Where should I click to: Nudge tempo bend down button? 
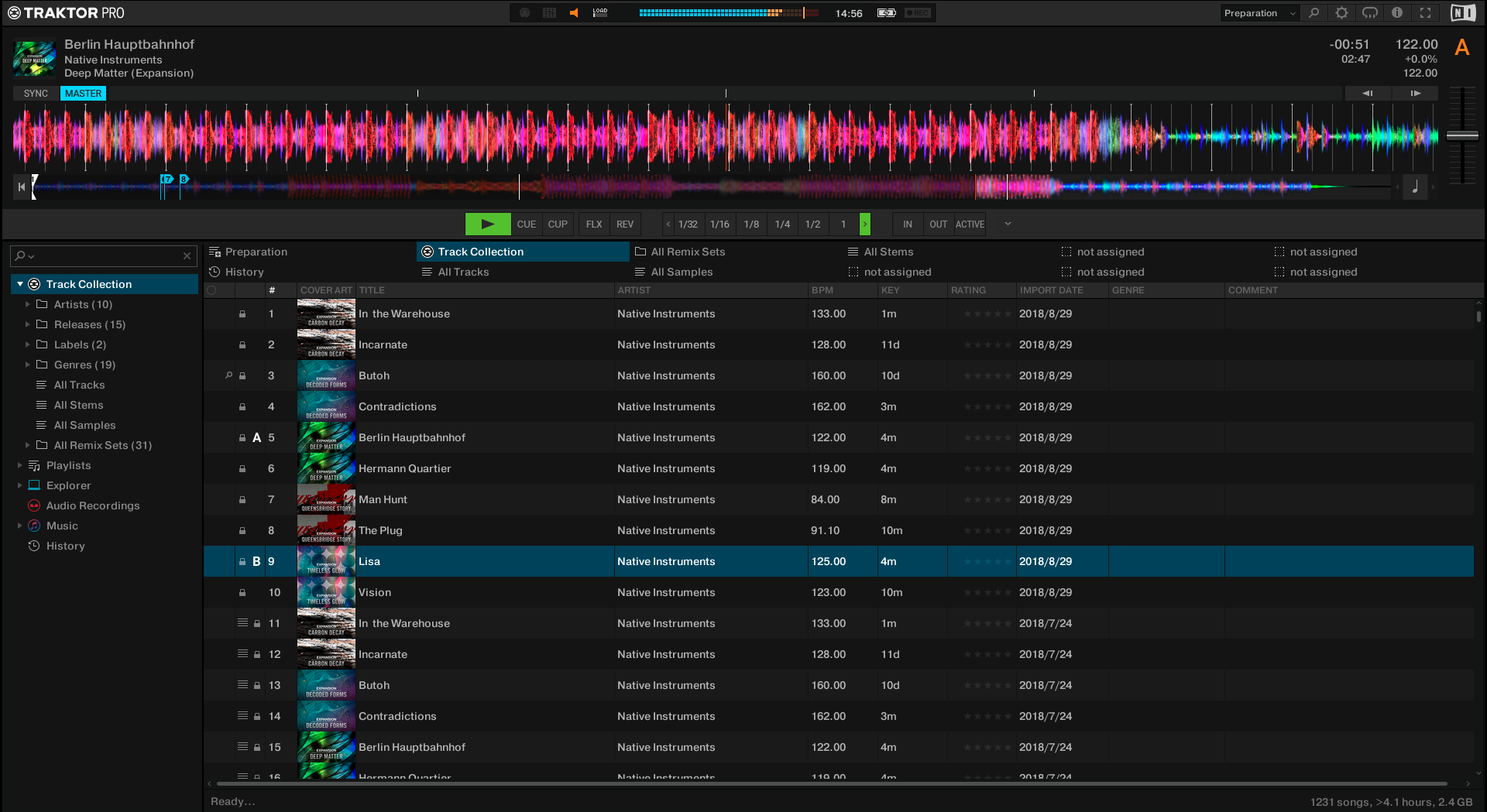tap(1368, 94)
